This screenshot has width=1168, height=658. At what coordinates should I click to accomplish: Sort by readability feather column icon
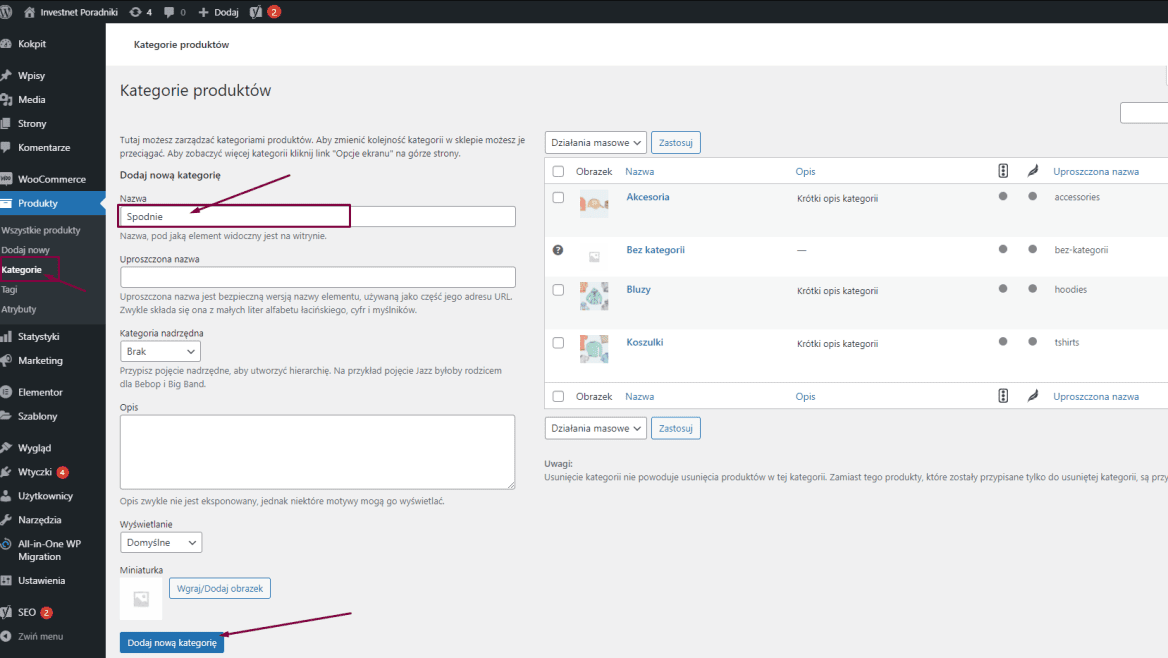tap(1032, 171)
